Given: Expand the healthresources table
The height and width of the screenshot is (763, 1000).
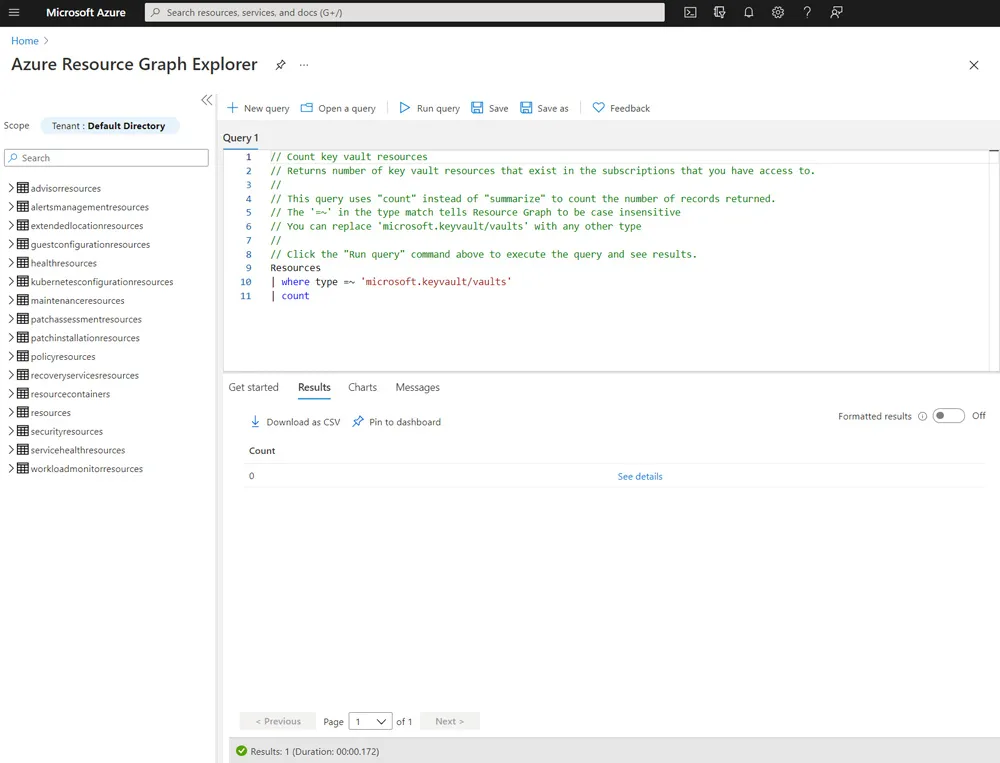Looking at the screenshot, I should [x=11, y=263].
